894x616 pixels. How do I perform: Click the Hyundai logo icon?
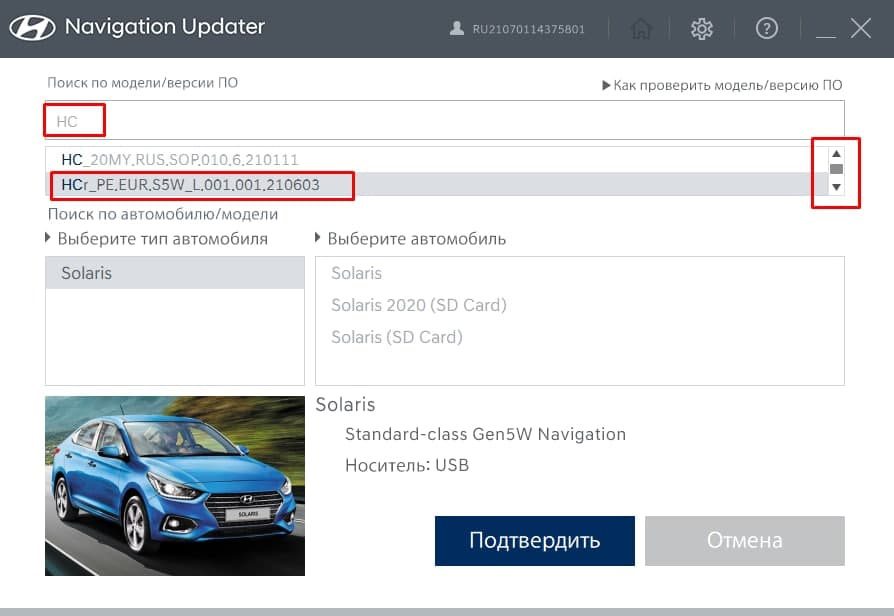(x=32, y=27)
